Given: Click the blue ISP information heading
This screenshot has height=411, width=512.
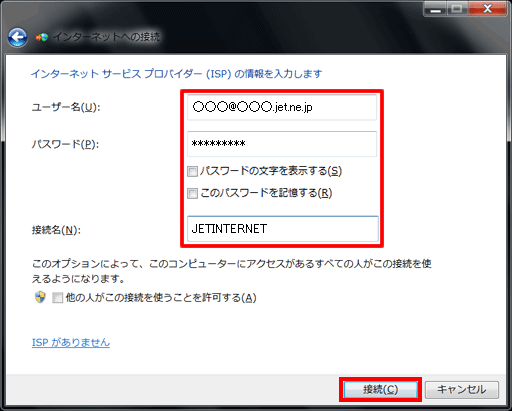Looking at the screenshot, I should tap(176, 74).
